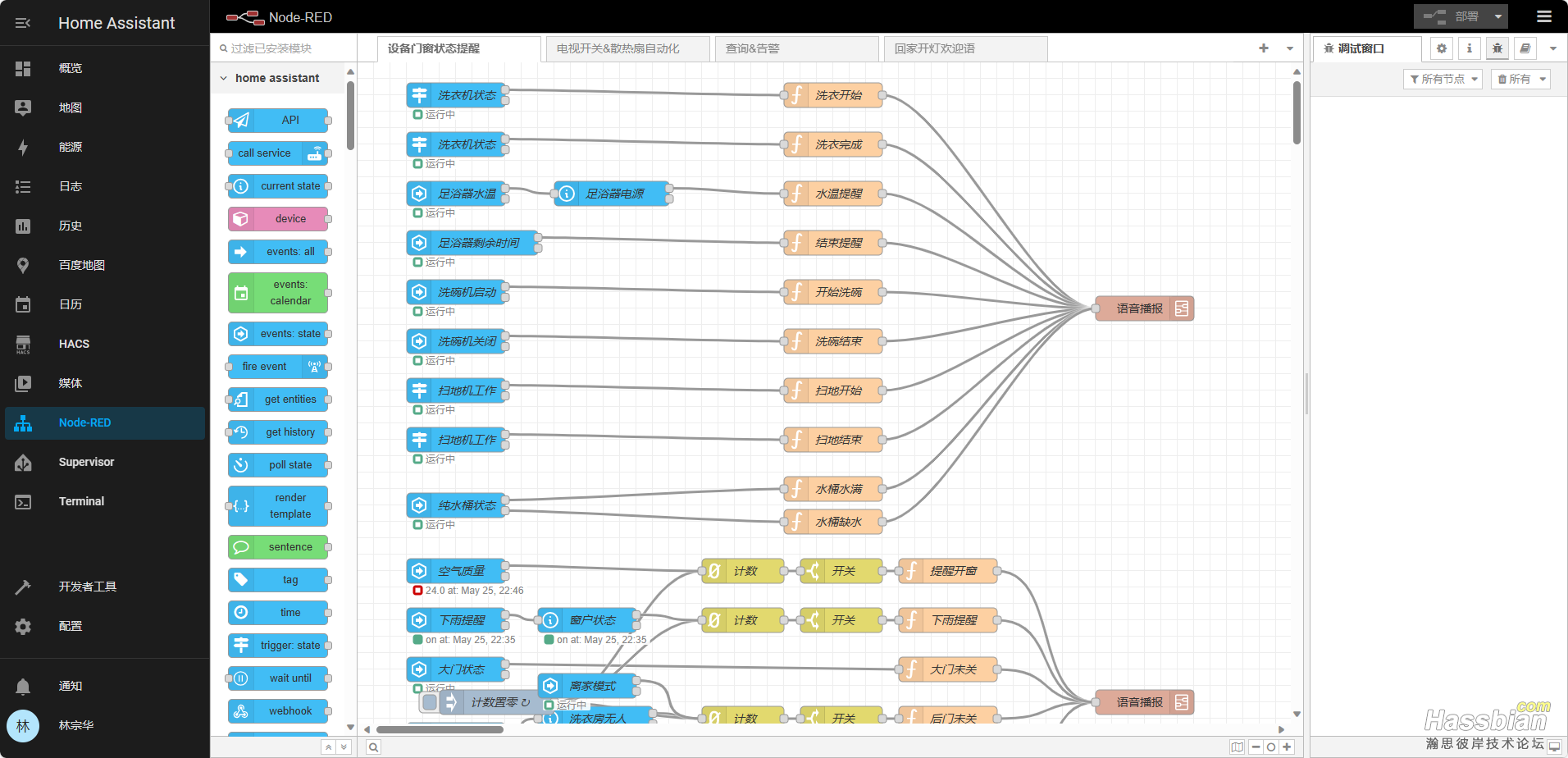This screenshot has width=1568, height=758.
Task: Select Node-RED in the sidebar
Action: (105, 422)
